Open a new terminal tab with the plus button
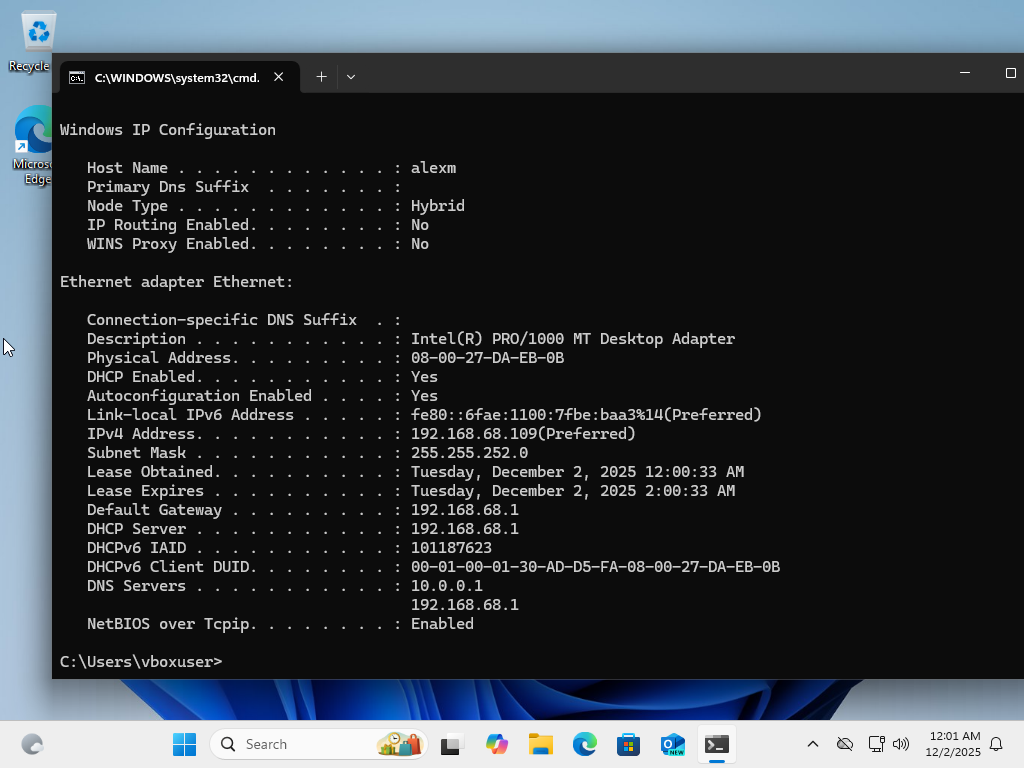1024x768 pixels. pos(321,76)
